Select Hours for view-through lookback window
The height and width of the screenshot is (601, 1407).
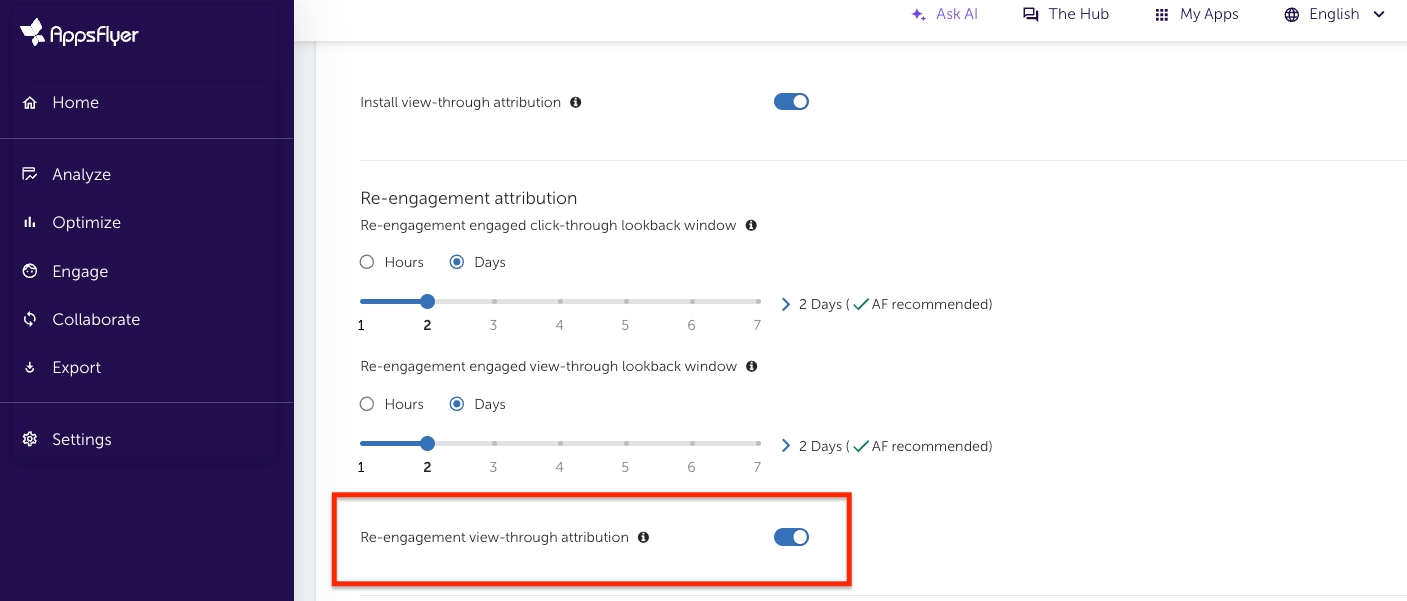click(x=367, y=404)
